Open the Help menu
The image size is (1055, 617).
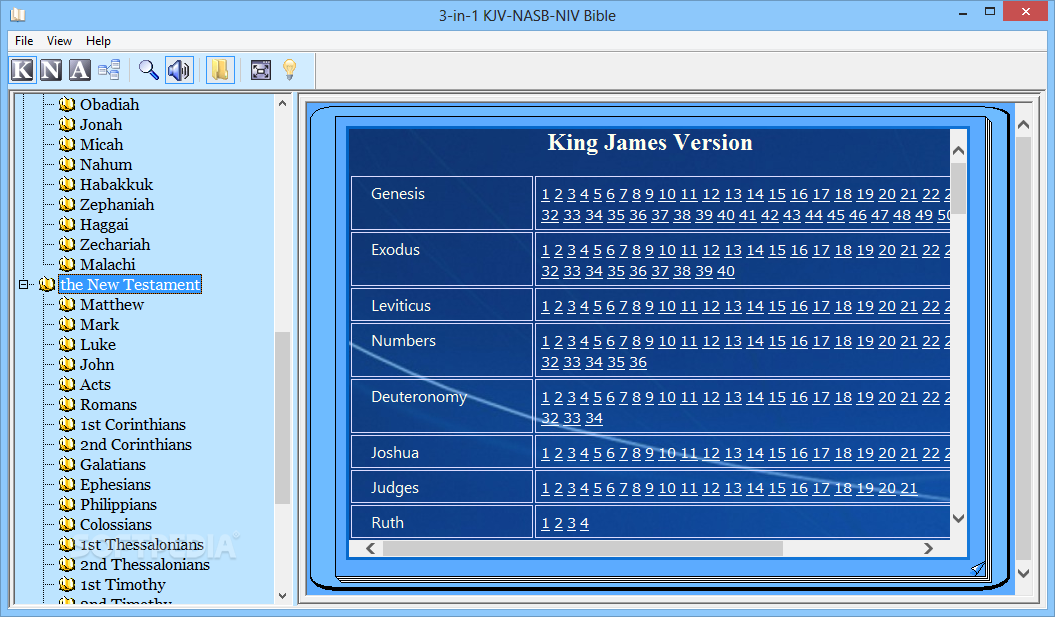pos(98,40)
